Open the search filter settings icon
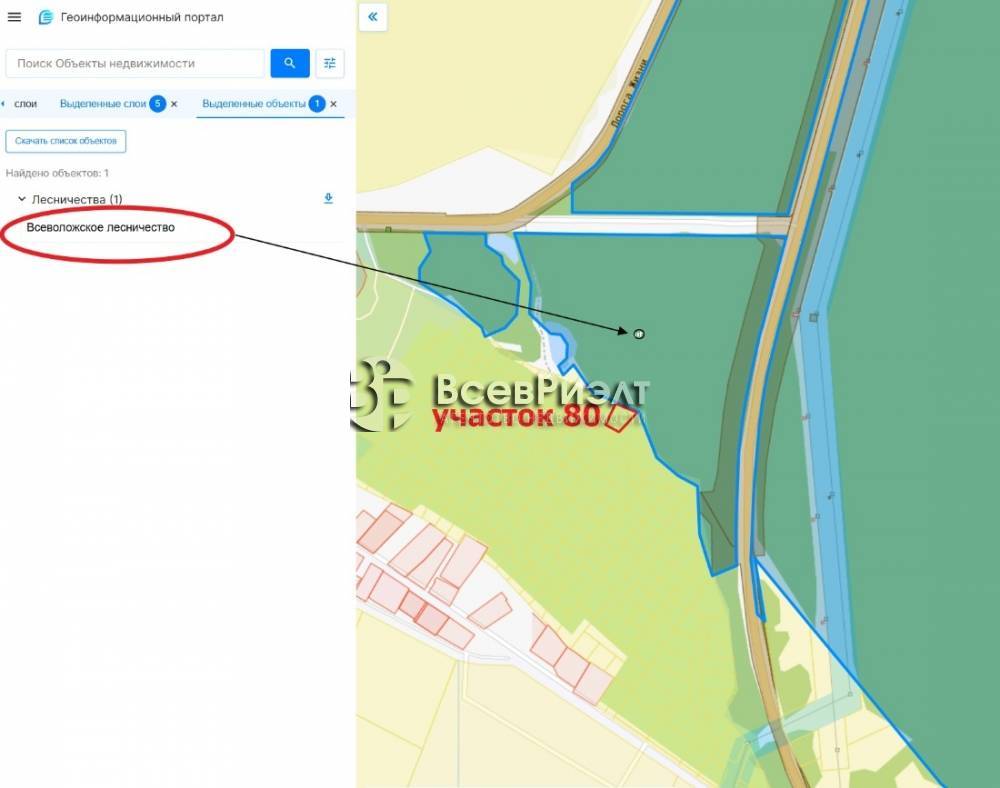The image size is (1000, 788). (x=330, y=63)
